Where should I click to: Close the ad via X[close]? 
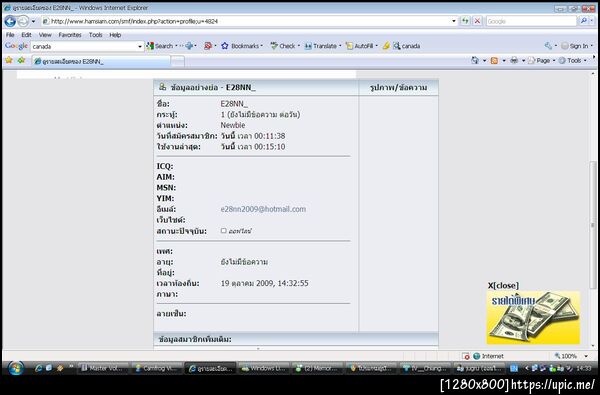point(503,286)
